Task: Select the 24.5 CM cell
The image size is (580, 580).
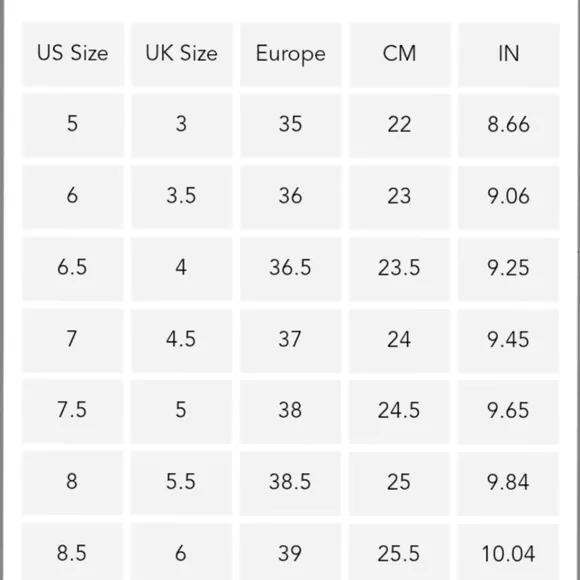Action: [399, 412]
